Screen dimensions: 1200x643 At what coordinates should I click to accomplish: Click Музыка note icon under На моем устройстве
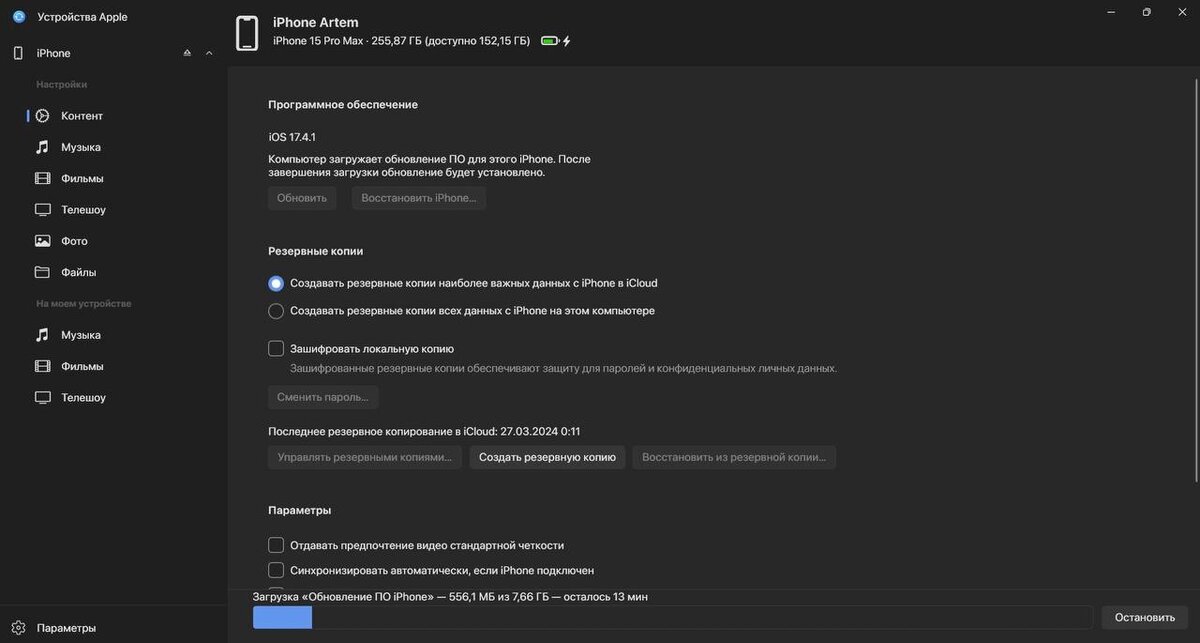coord(42,335)
